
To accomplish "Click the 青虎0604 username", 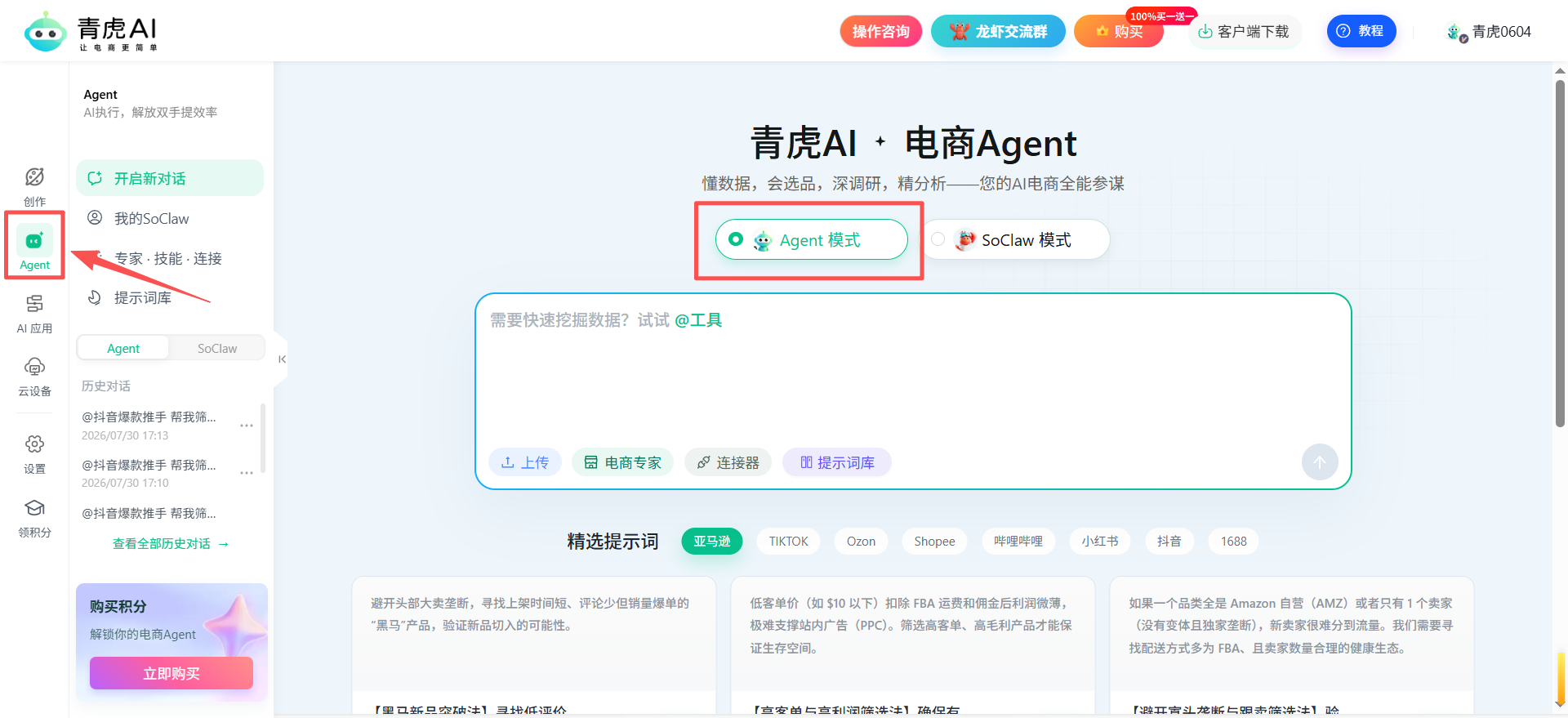I will 1502,32.
